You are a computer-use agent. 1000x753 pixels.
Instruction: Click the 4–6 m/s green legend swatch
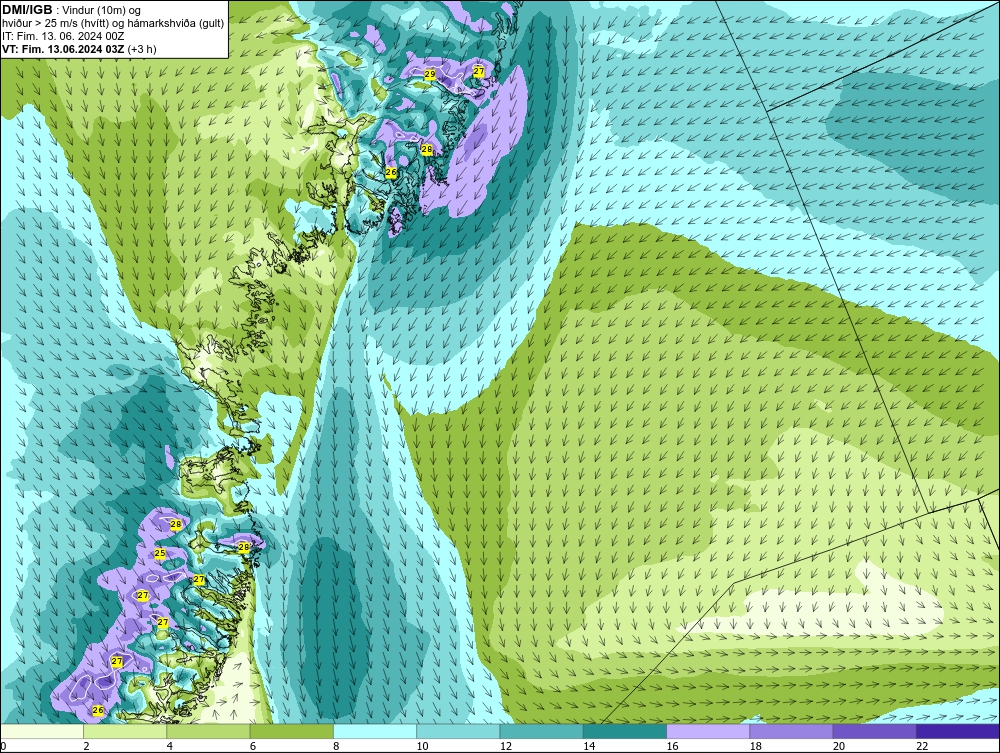(209, 731)
